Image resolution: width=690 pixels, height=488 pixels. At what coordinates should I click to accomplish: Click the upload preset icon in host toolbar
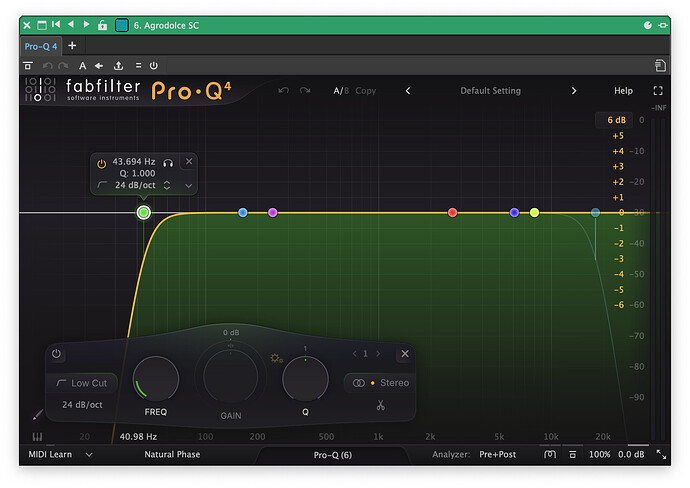tap(118, 66)
